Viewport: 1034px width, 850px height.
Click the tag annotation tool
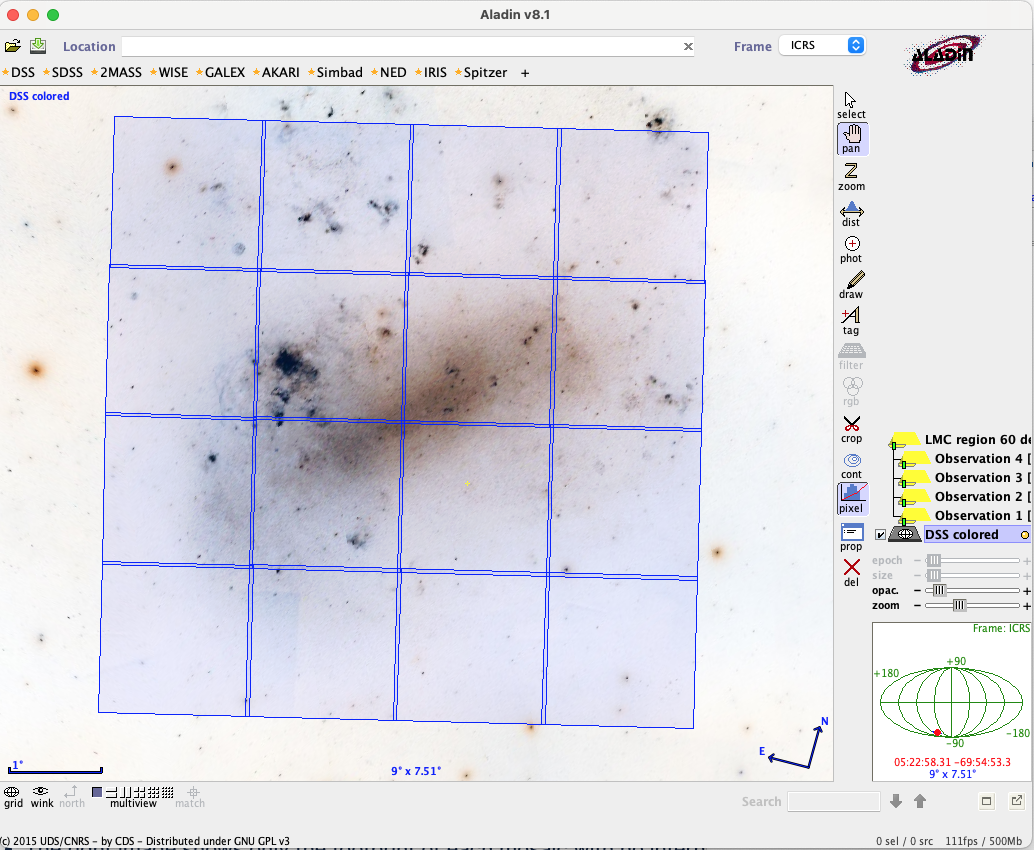click(x=851, y=321)
